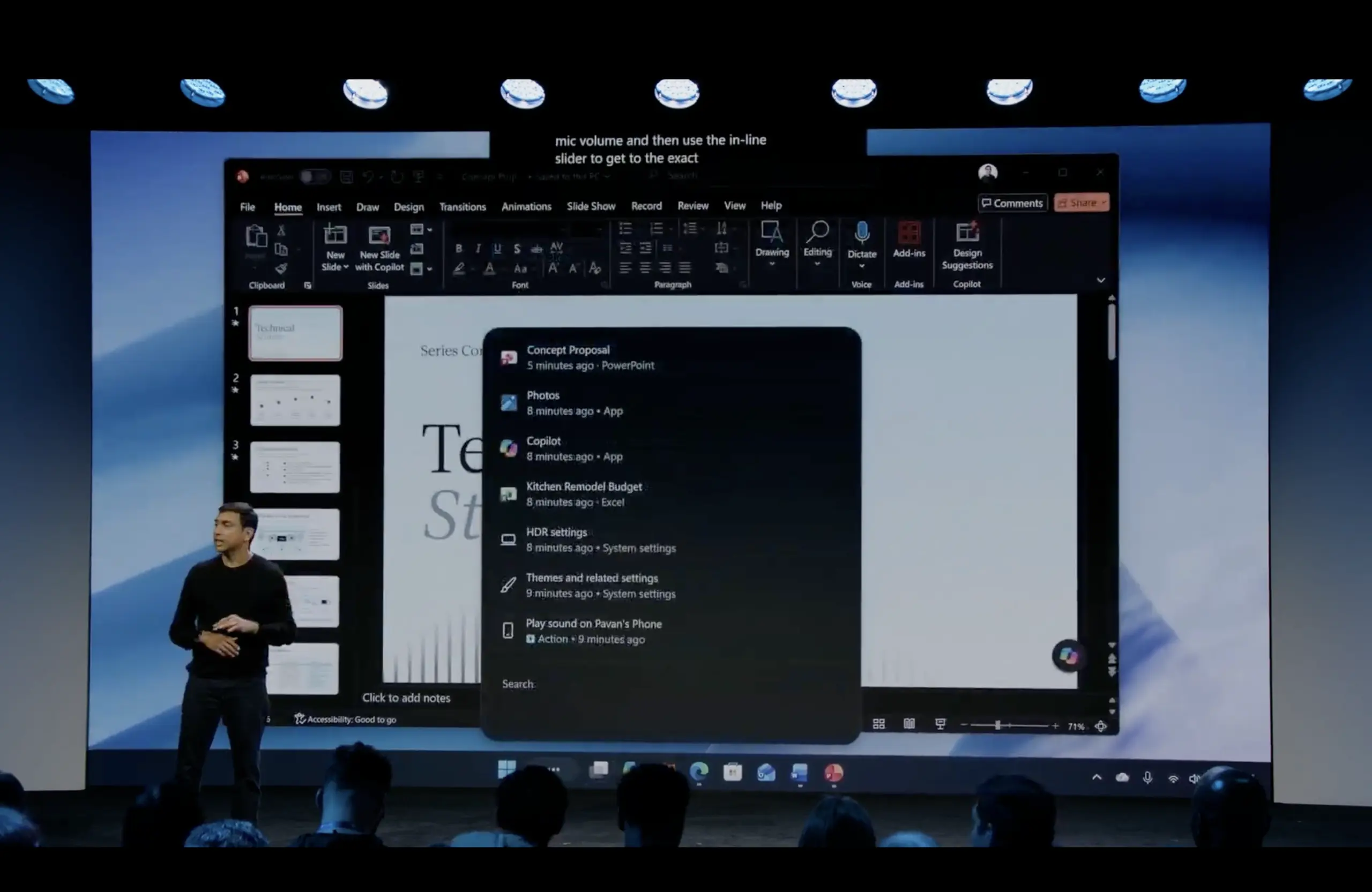Select slide 2 thumbnail
This screenshot has height=892, width=1372.
pos(295,401)
